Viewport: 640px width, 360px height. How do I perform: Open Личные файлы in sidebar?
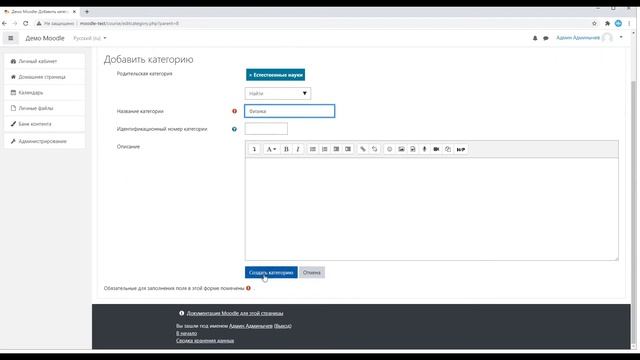point(44,108)
